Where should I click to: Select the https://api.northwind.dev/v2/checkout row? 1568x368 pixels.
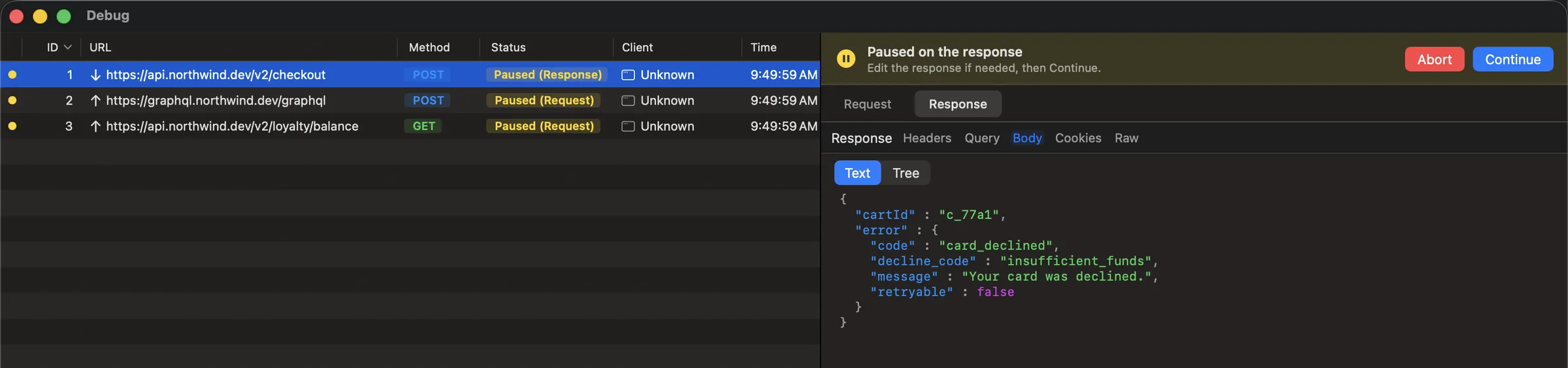click(410, 75)
